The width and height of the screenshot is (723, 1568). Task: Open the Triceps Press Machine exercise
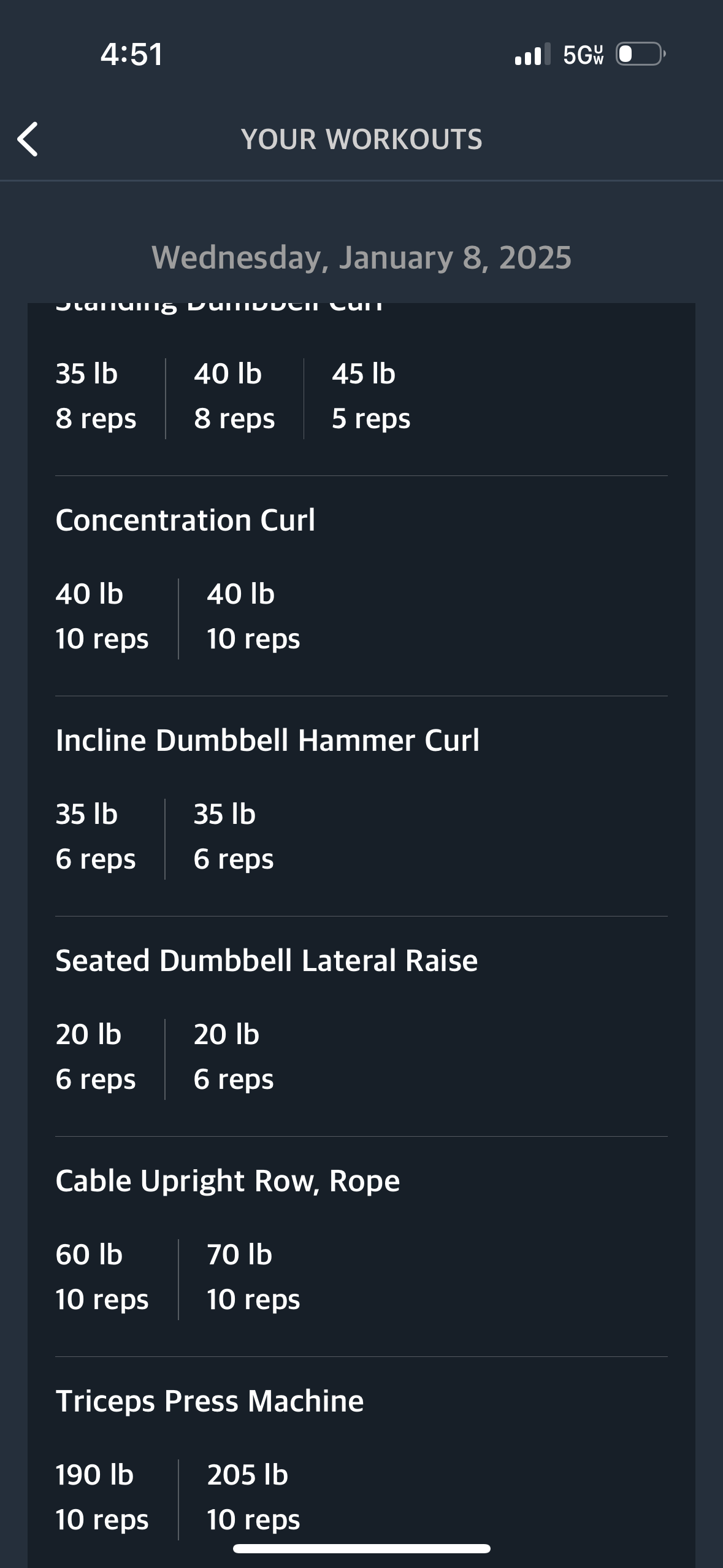[x=210, y=1401]
